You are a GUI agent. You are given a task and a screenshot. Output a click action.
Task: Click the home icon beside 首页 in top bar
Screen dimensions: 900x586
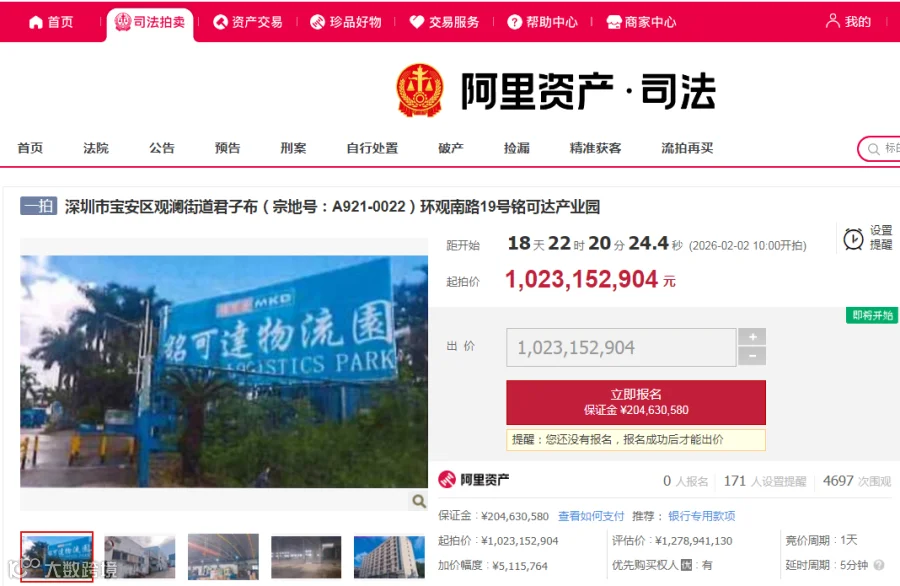(x=36, y=22)
